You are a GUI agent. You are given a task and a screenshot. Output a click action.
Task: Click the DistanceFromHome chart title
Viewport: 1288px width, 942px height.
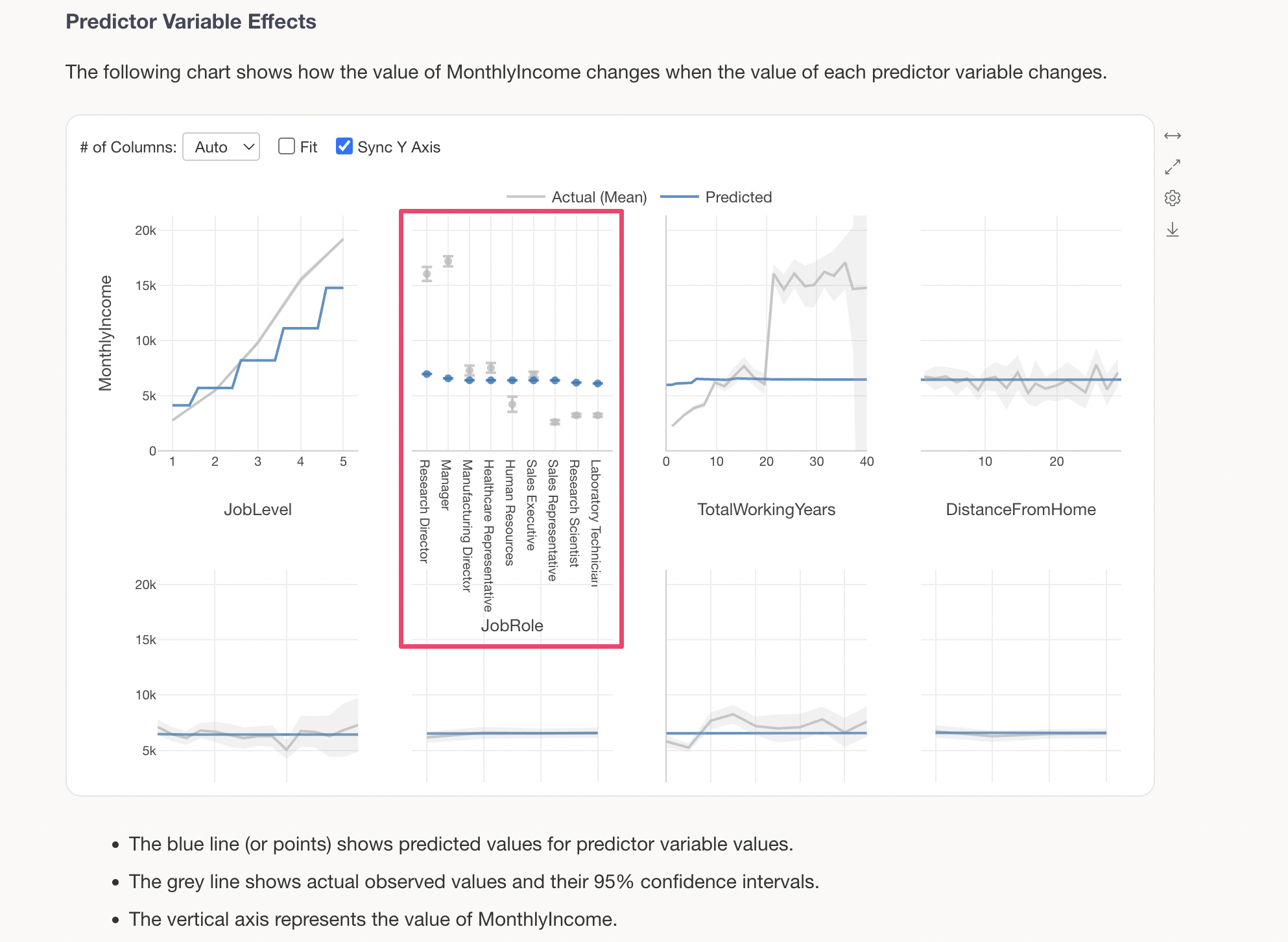[x=1020, y=509]
